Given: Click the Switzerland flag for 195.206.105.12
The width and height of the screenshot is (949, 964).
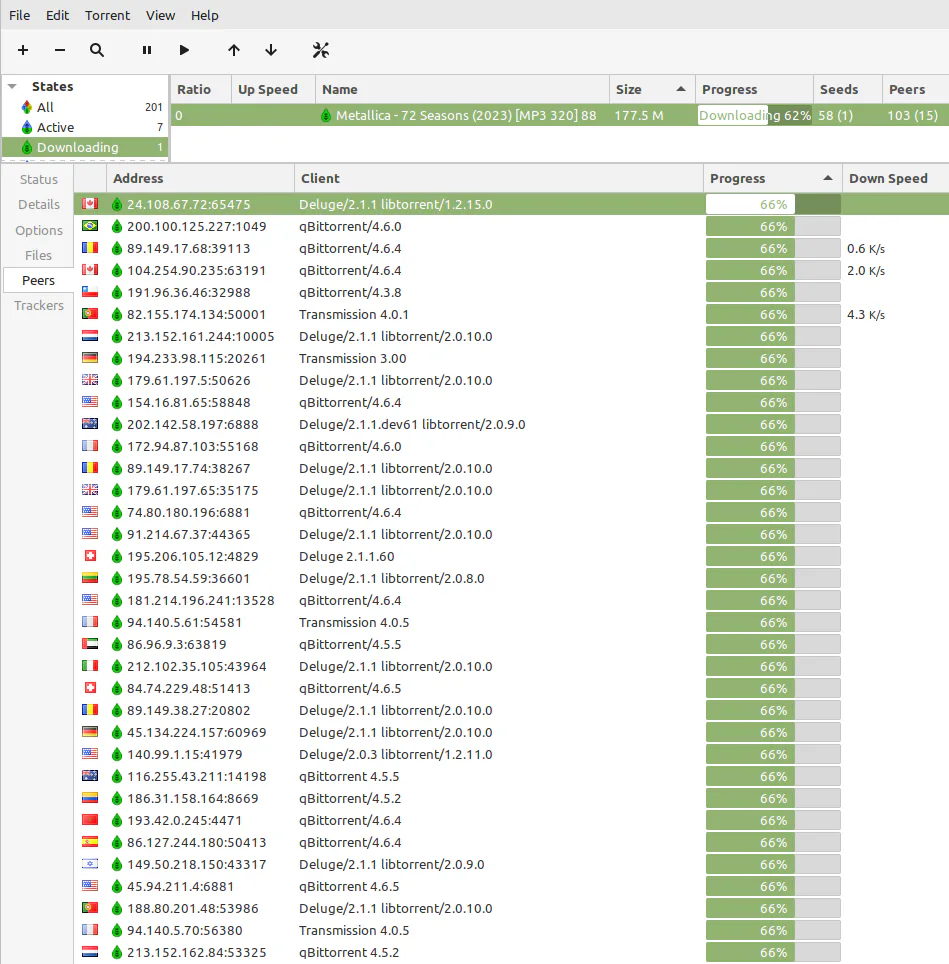Looking at the screenshot, I should [90, 556].
